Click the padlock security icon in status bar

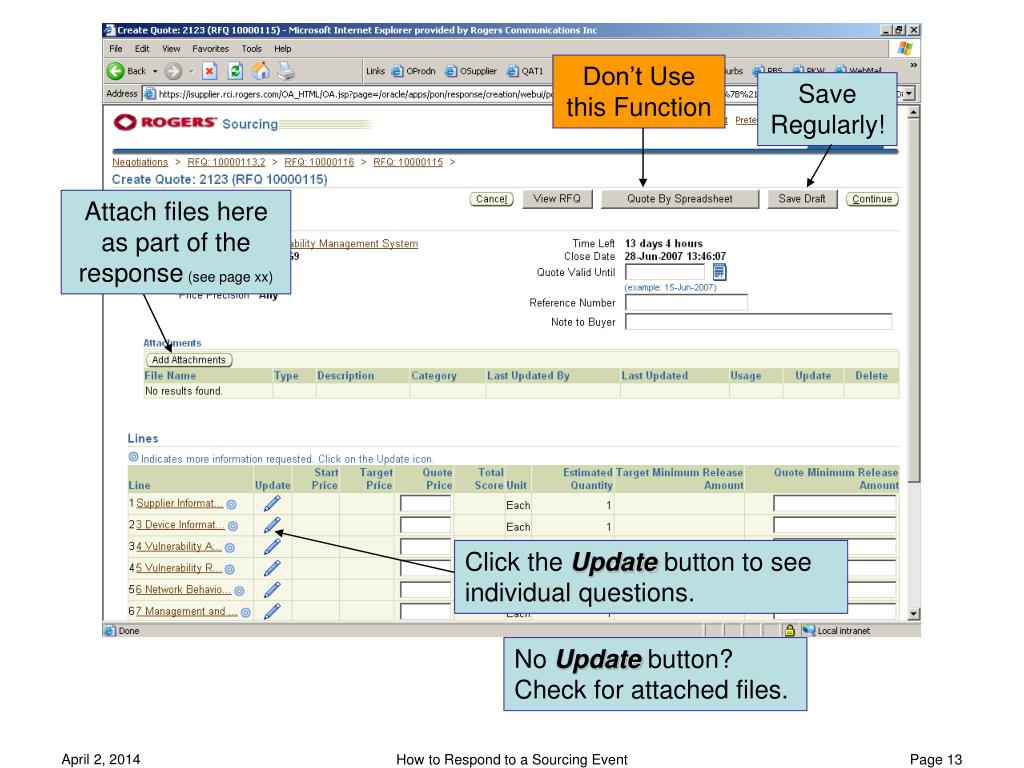(x=790, y=630)
